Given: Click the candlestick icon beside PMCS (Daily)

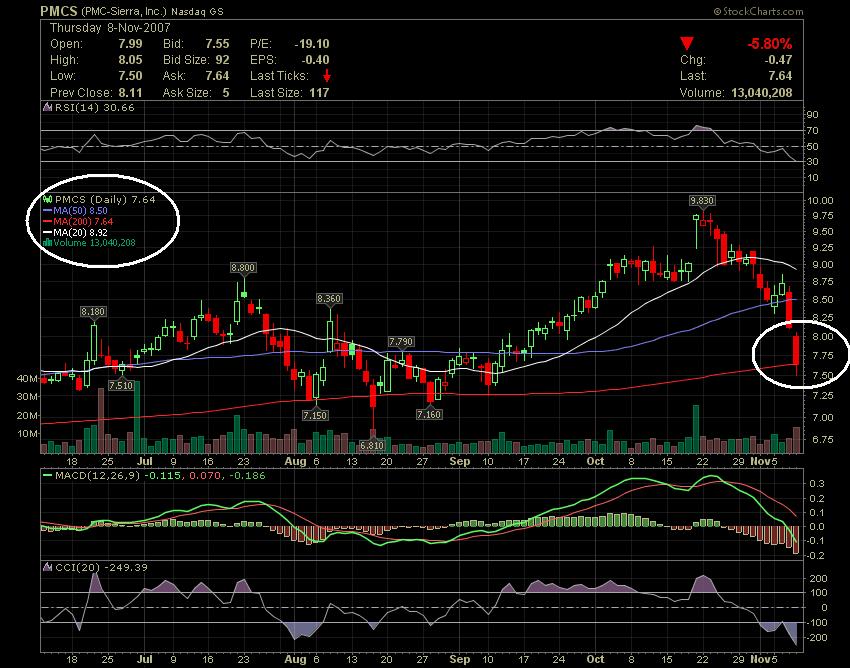Looking at the screenshot, I should [x=47, y=199].
